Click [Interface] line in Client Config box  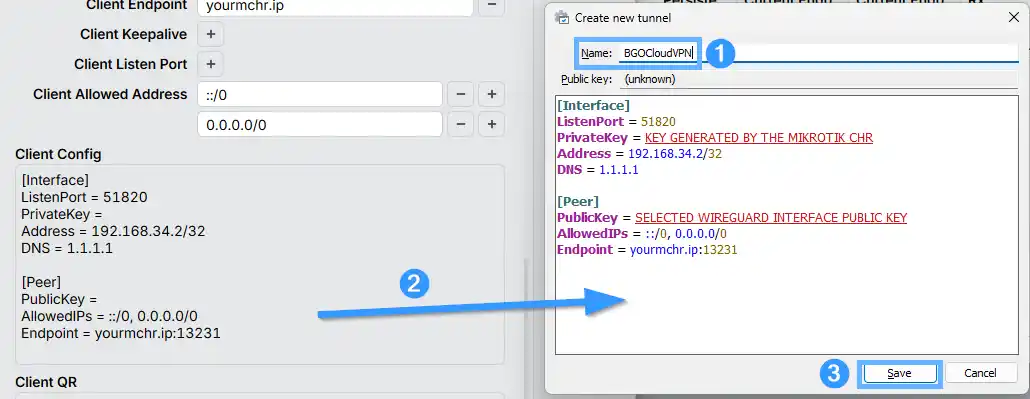(55, 180)
